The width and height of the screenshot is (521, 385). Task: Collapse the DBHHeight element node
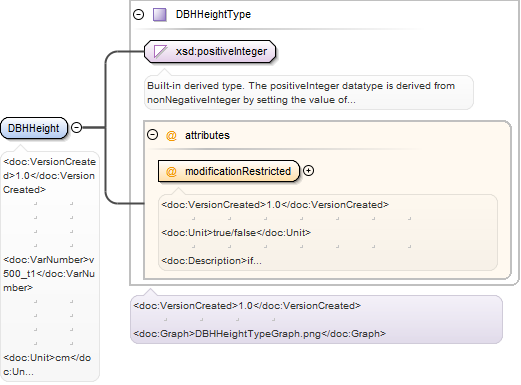(x=77, y=127)
